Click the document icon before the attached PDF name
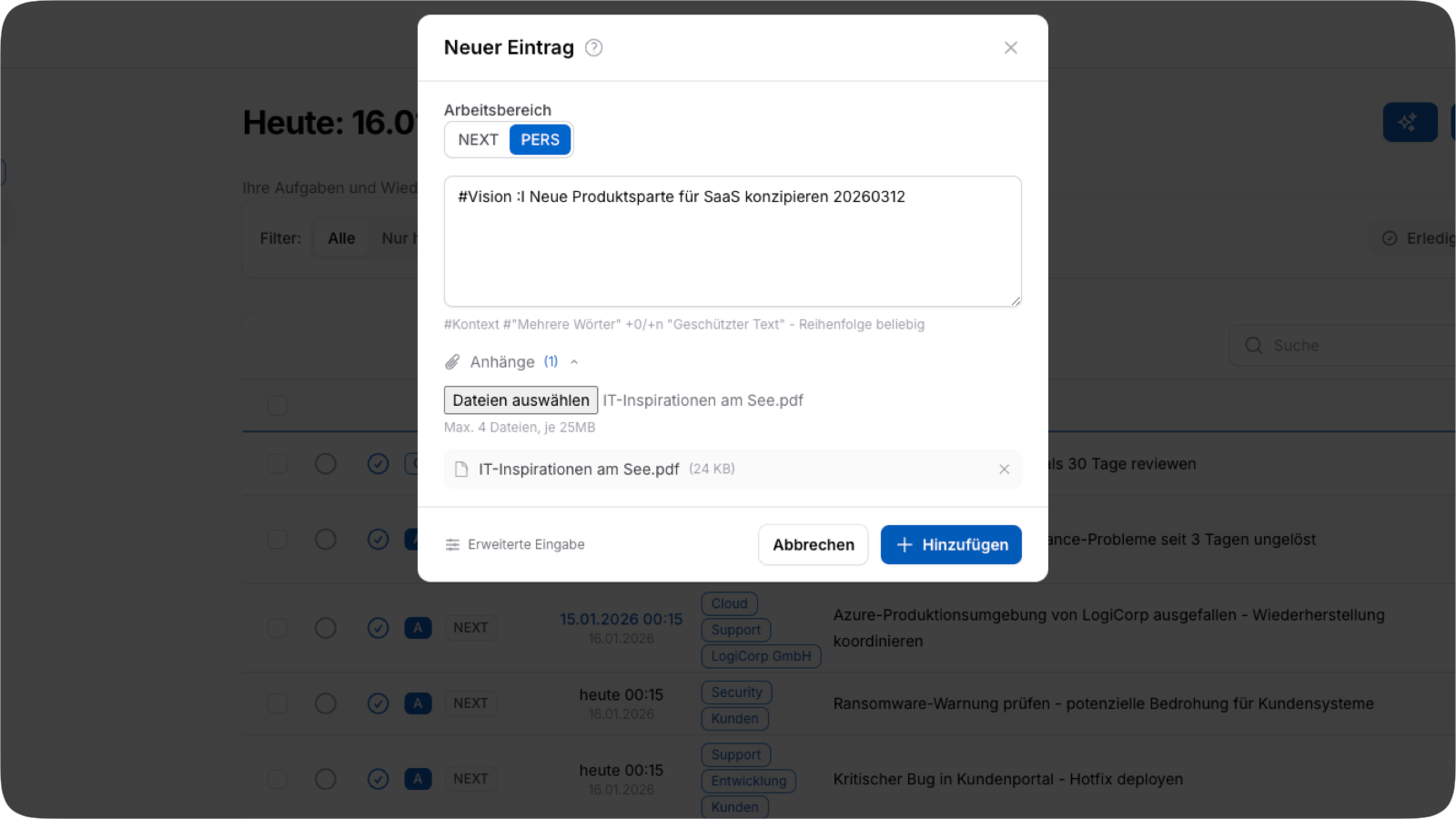 (460, 469)
